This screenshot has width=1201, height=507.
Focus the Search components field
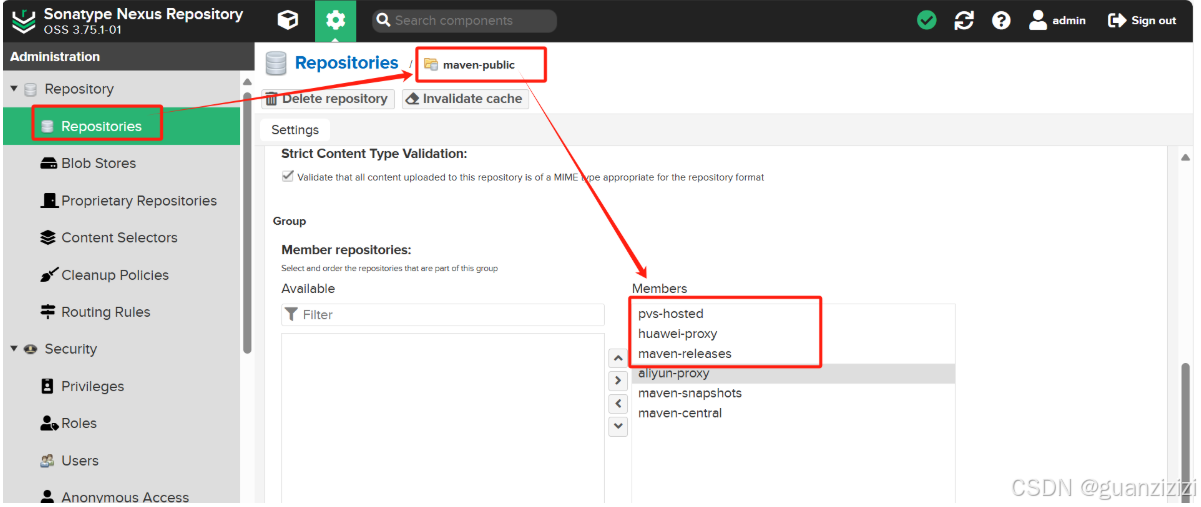point(465,20)
